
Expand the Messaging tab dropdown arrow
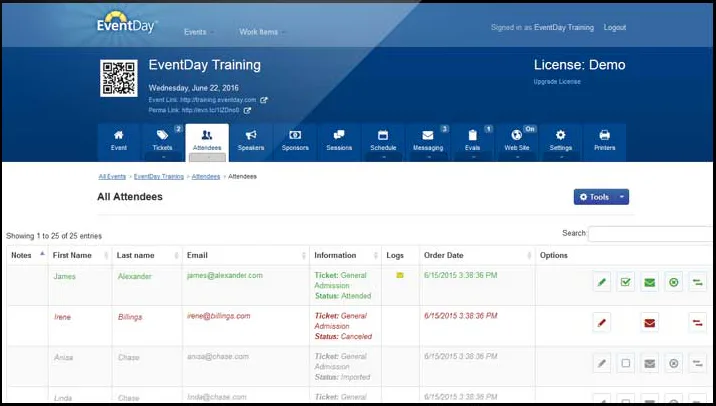(x=429, y=158)
